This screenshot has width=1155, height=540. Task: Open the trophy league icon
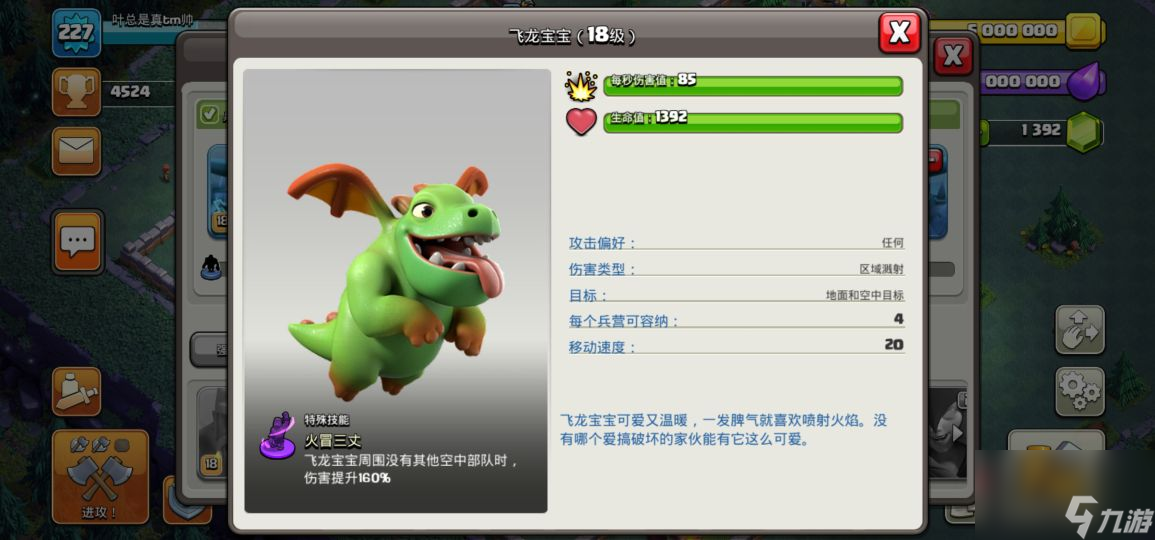pyautogui.click(x=77, y=91)
